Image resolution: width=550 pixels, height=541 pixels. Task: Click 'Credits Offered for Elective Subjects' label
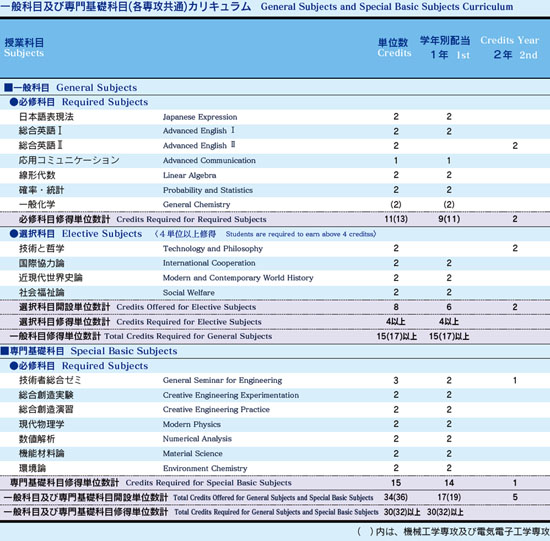click(186, 307)
